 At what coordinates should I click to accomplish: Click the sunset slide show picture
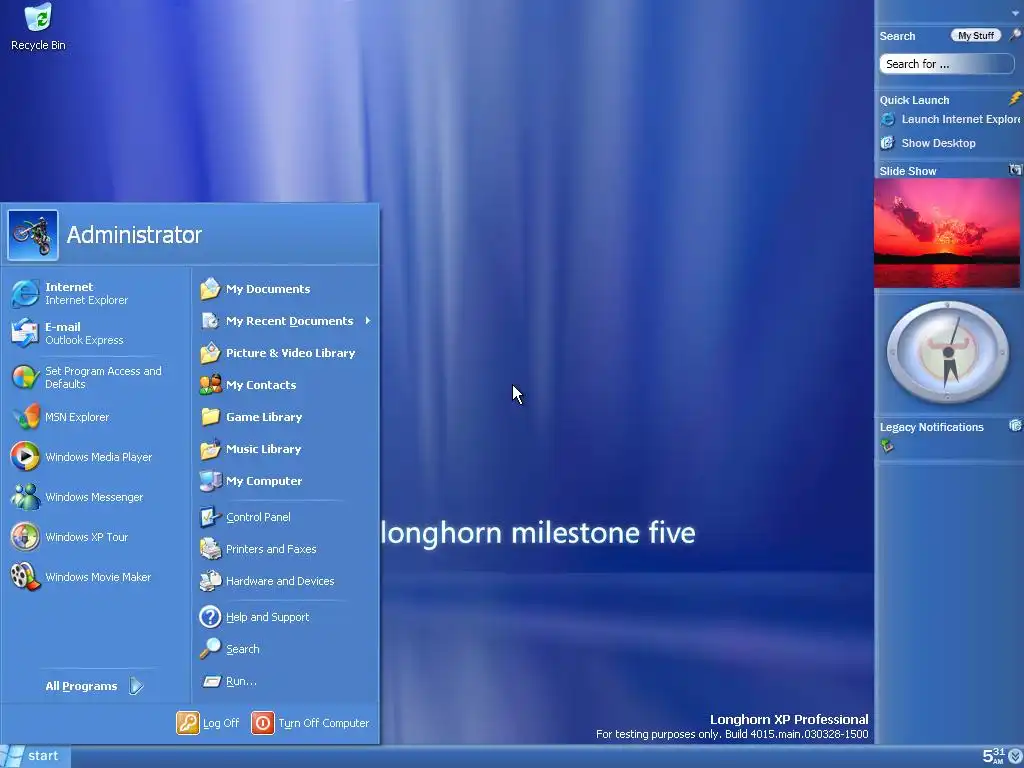click(946, 232)
